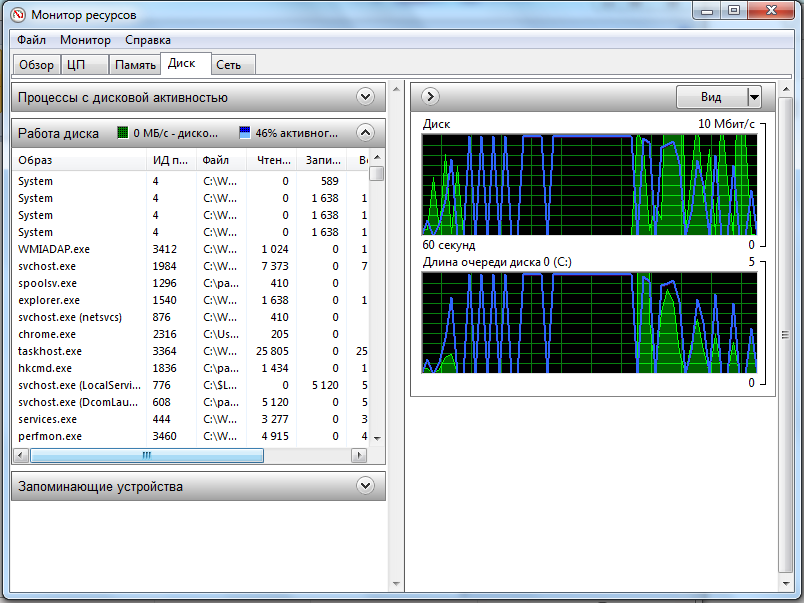
Task: Switch to the Обзор tab
Action: point(37,65)
